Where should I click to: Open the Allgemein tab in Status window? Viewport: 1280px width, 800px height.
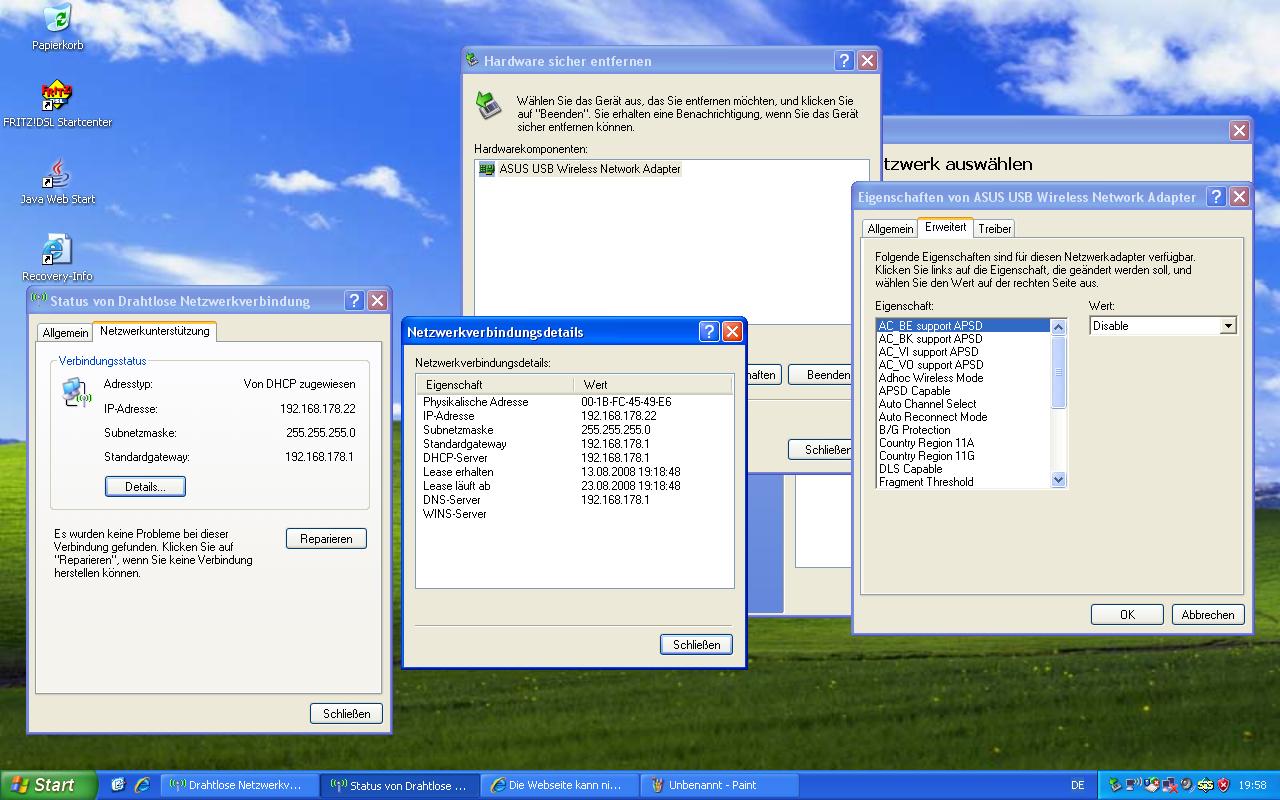pyautogui.click(x=65, y=332)
